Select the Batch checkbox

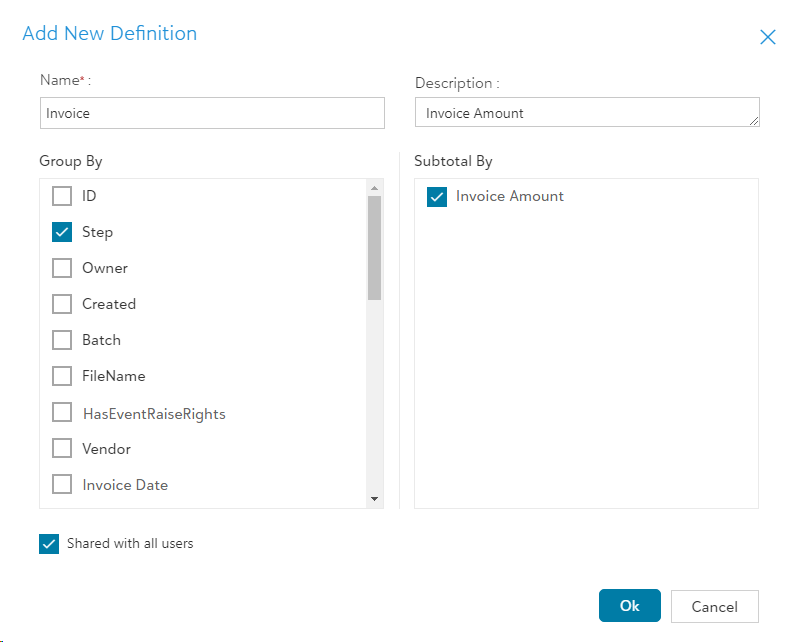click(62, 340)
